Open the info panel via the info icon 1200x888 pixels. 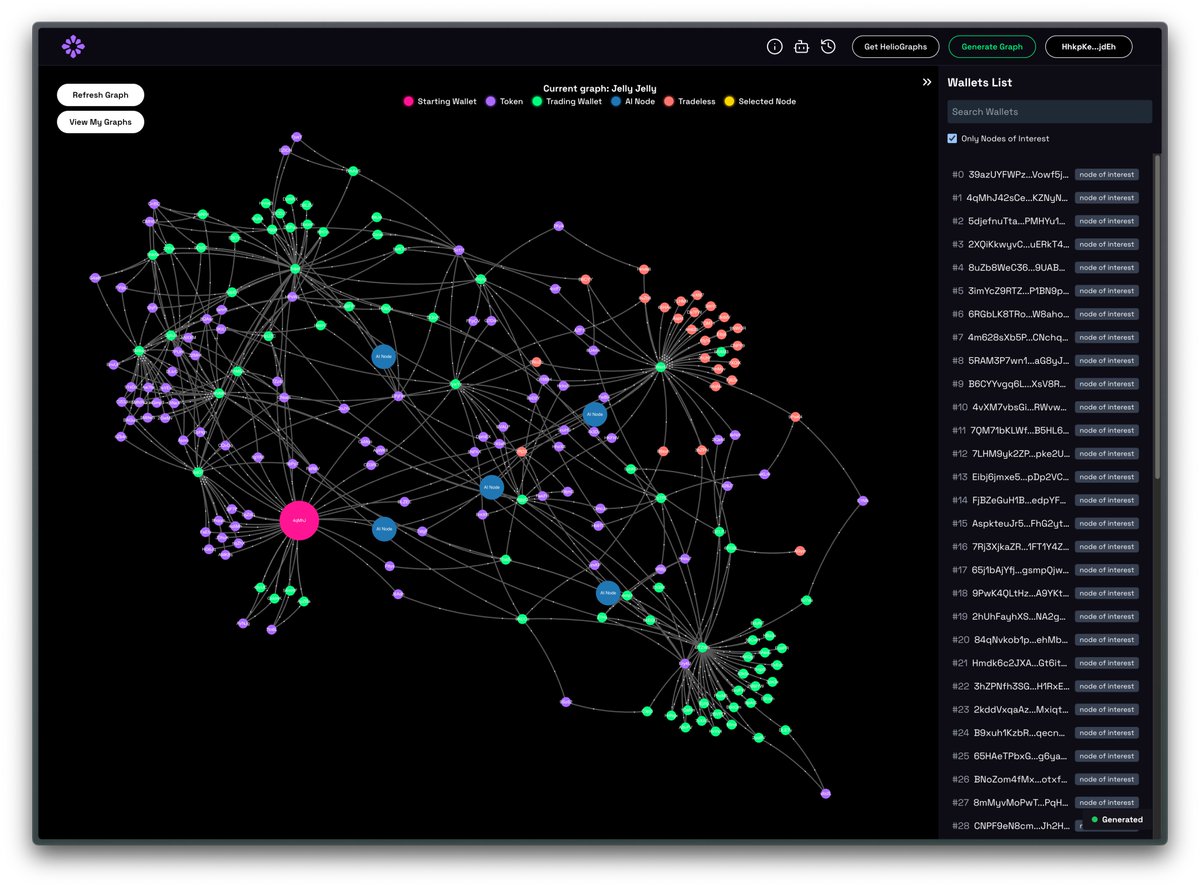point(774,46)
